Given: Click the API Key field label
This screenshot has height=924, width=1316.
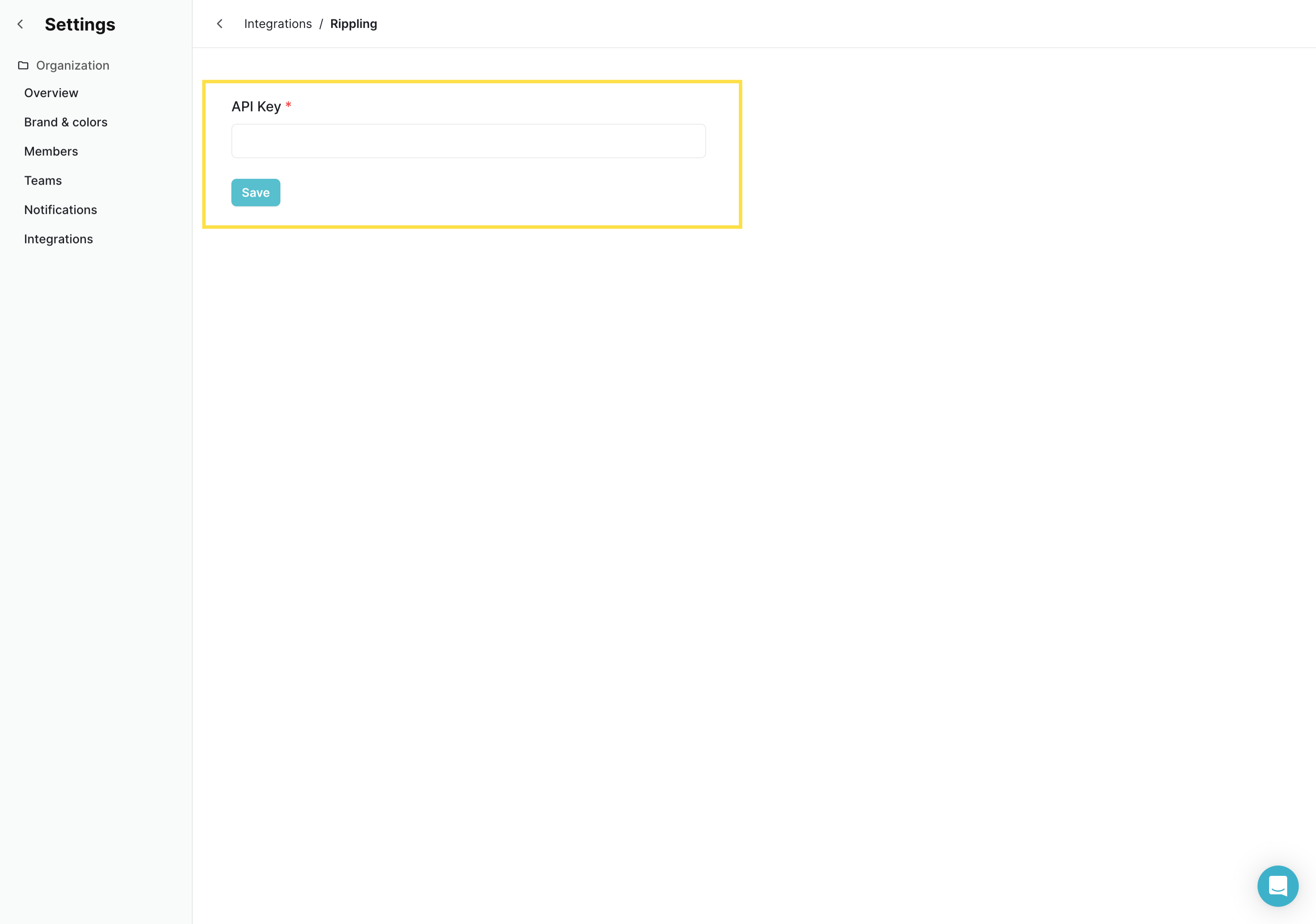Looking at the screenshot, I should click(255, 106).
